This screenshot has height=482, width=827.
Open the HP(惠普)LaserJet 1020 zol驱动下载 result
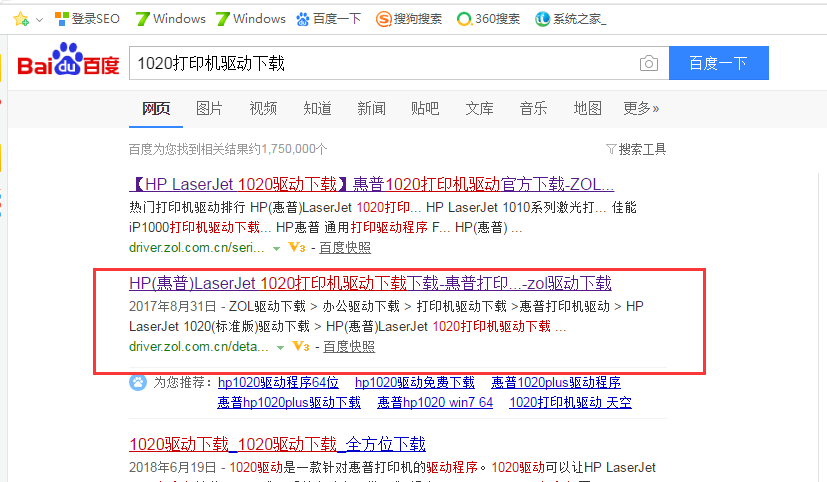point(370,283)
